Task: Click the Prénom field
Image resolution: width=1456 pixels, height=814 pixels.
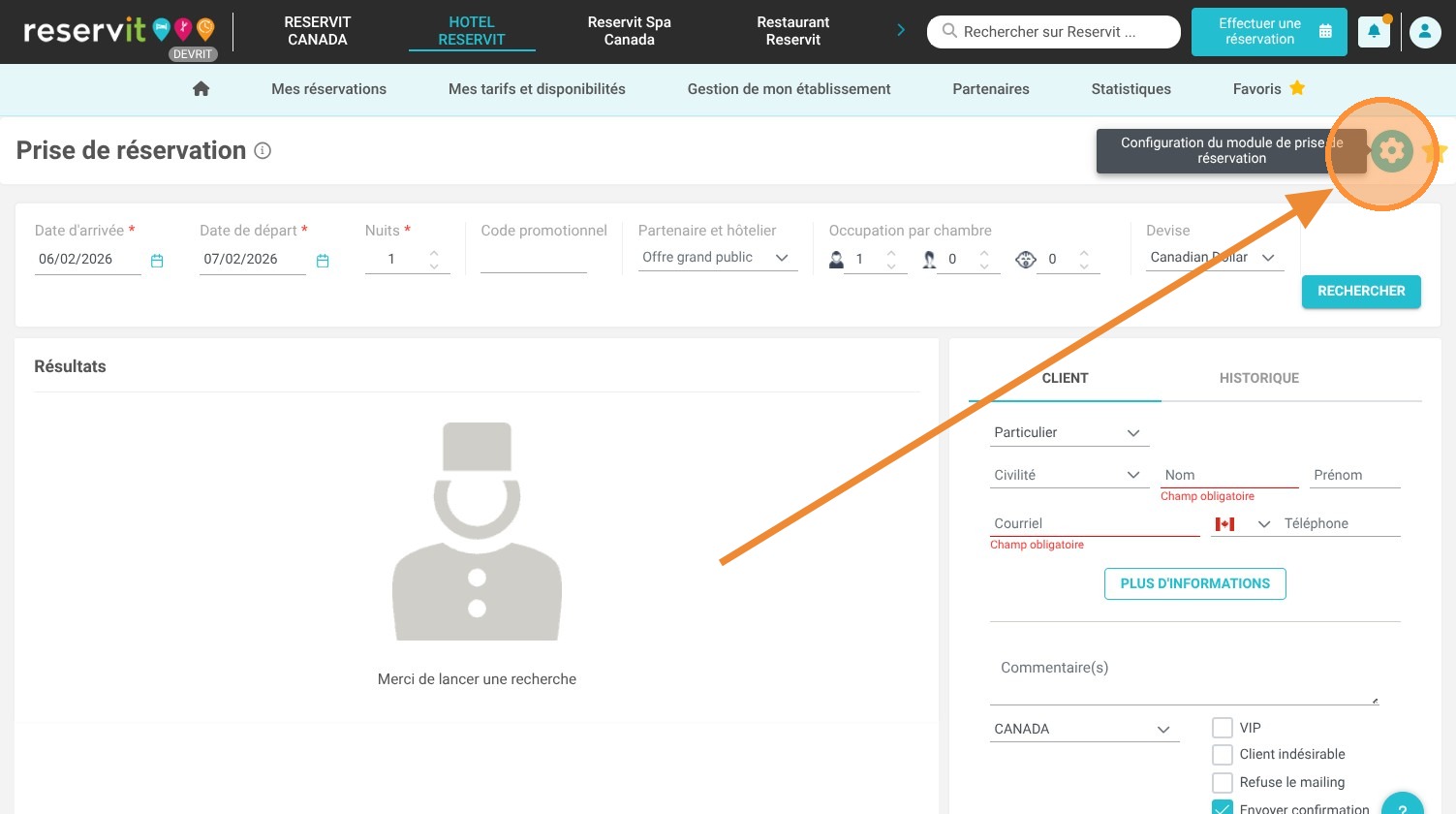Action: 1355,475
